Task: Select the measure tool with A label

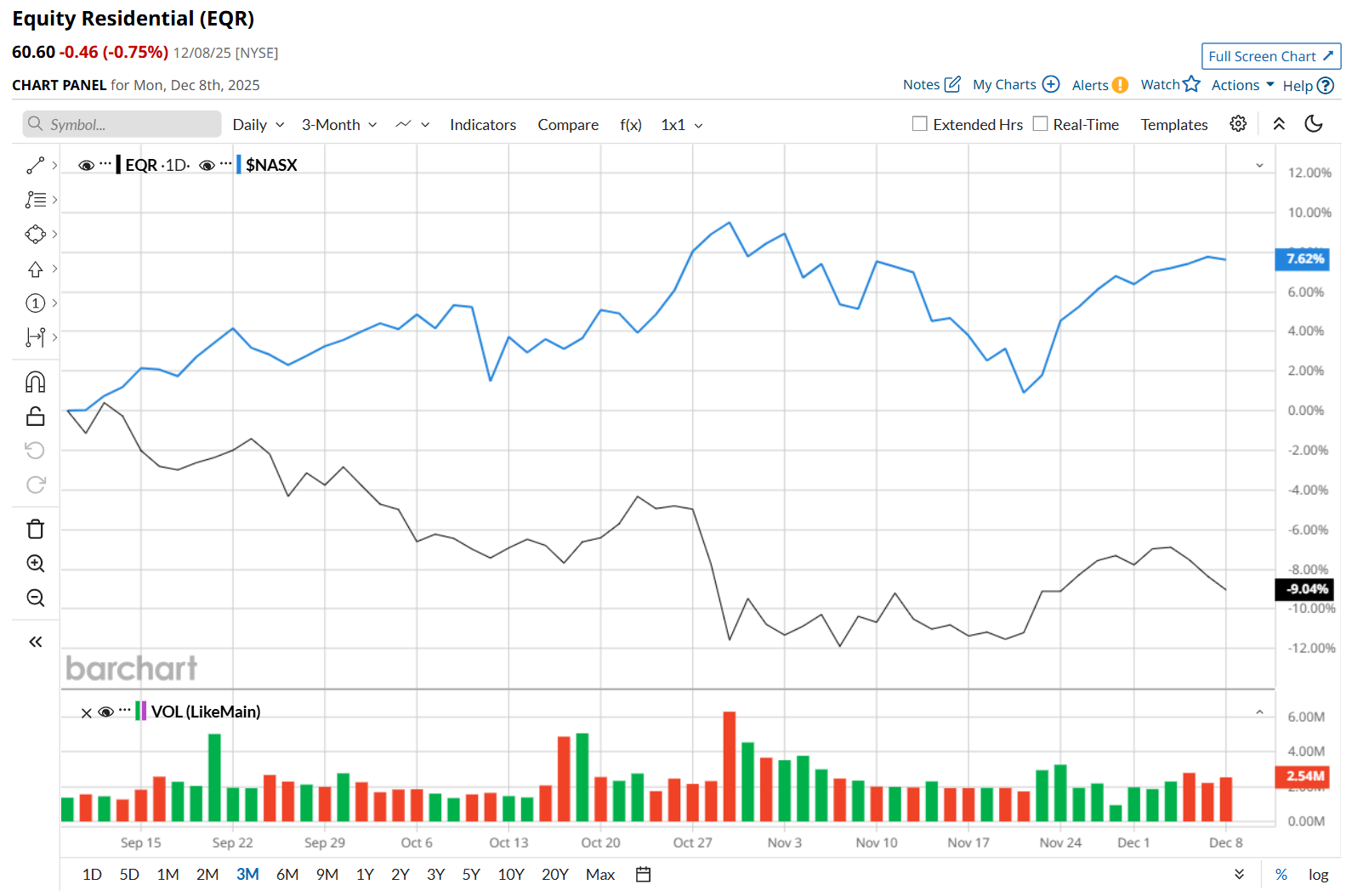Action: click(35, 337)
